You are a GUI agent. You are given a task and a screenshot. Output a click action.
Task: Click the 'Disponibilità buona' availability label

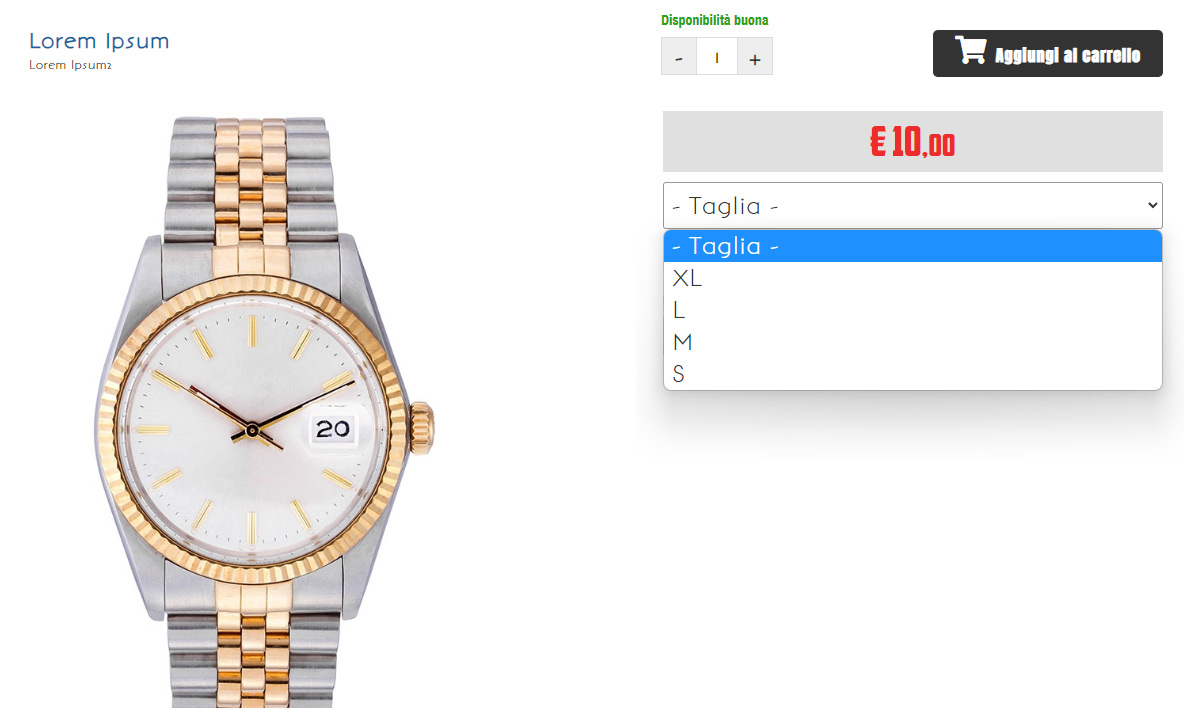[714, 20]
